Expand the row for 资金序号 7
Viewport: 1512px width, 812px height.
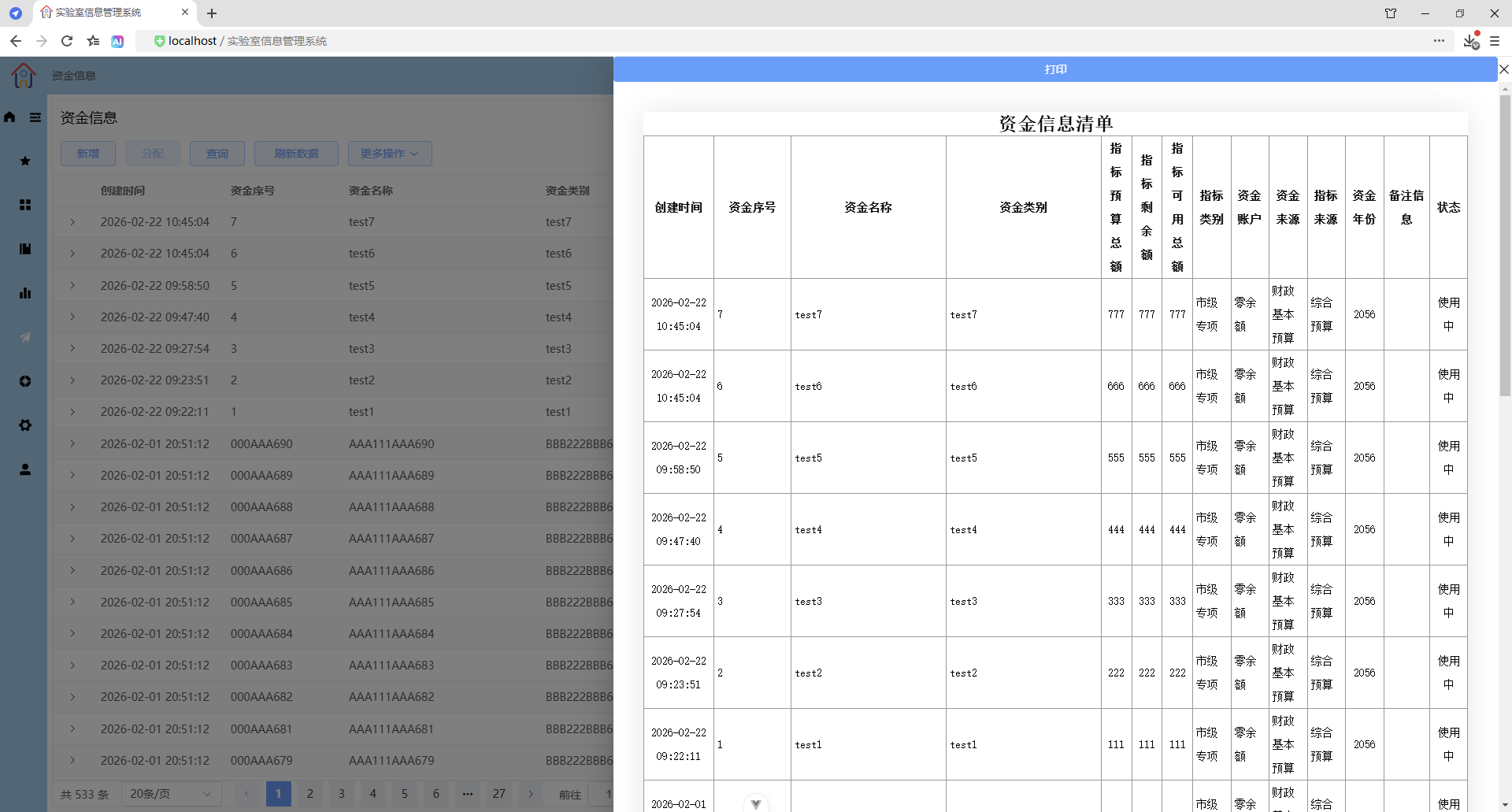coord(72,222)
